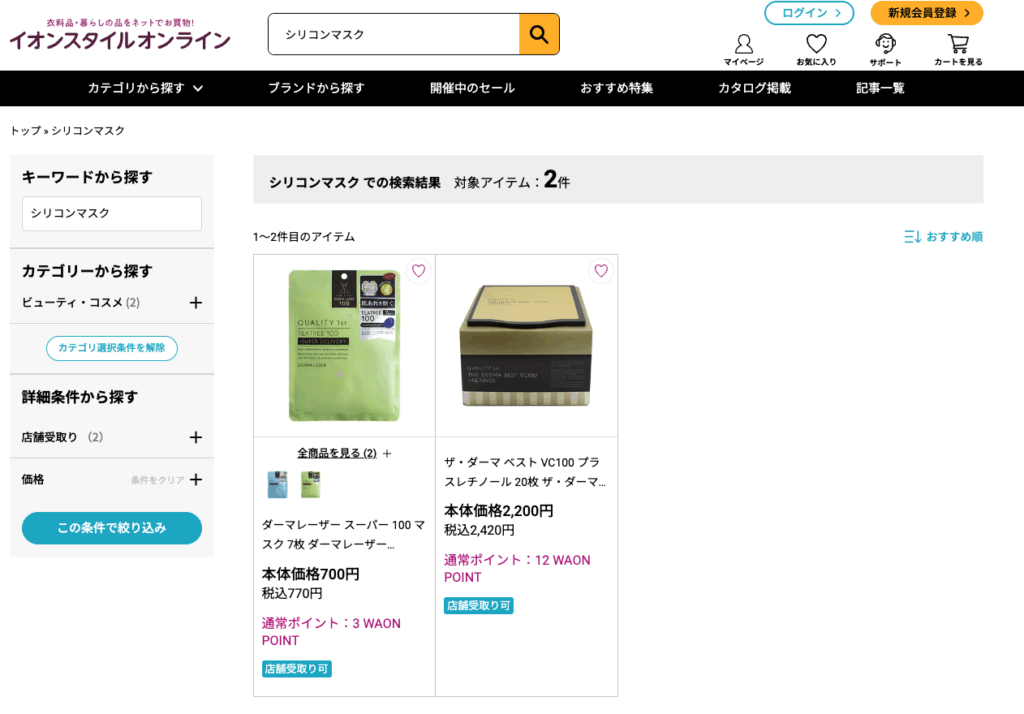Viewport: 1024px width, 714px height.
Task: Click カテゴリ選択条件を解除 button
Action: pyautogui.click(x=112, y=348)
